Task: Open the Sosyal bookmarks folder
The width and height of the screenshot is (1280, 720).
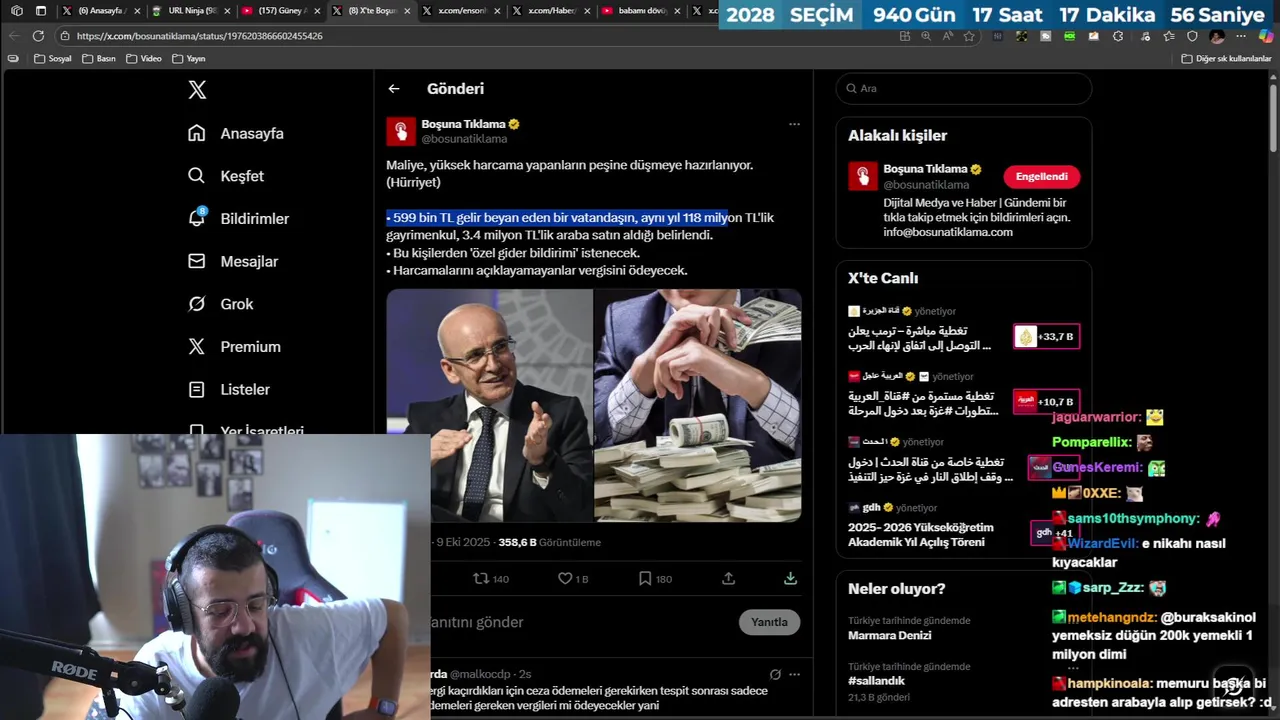Action: point(53,59)
